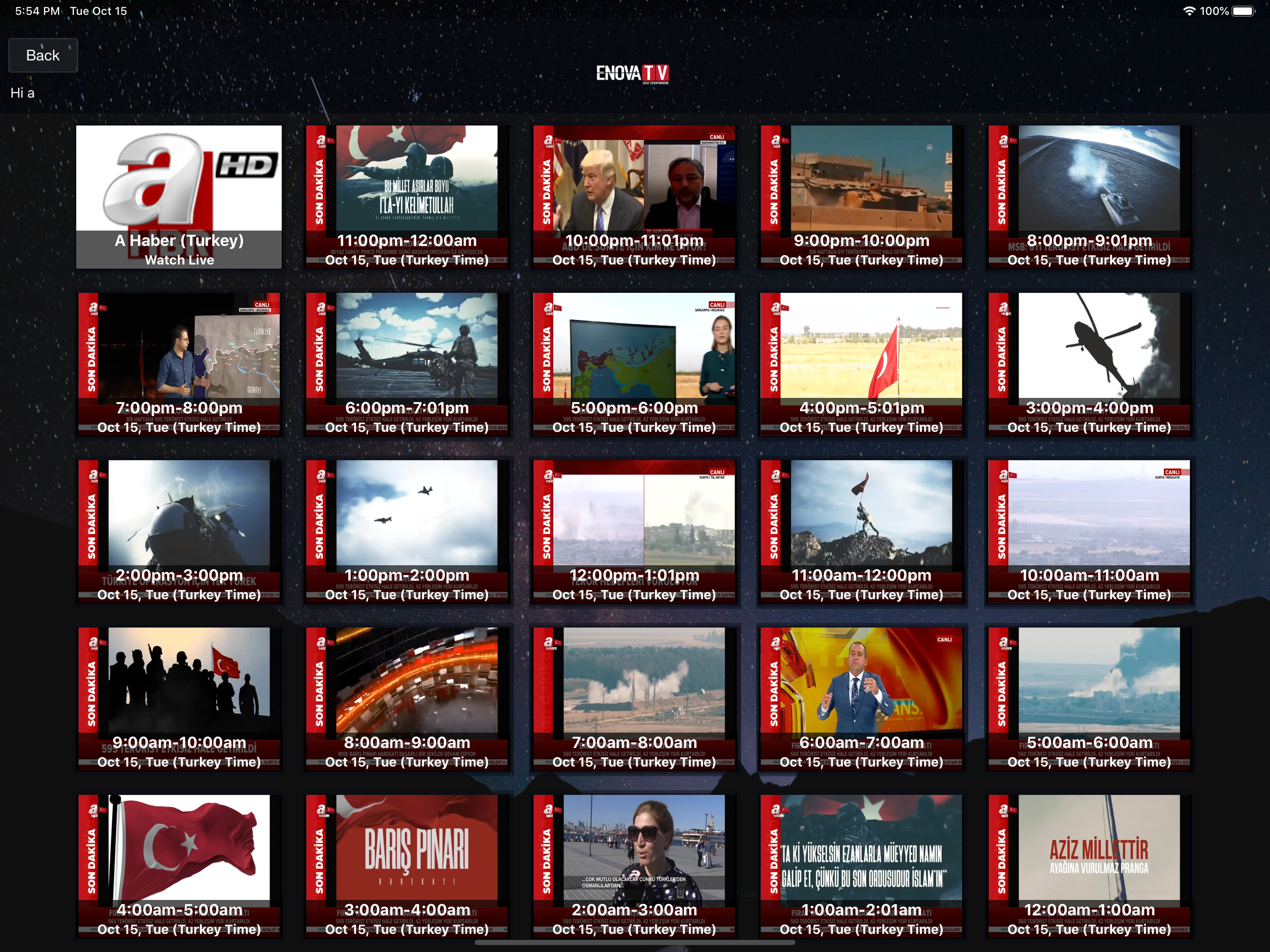The width and height of the screenshot is (1270, 952).
Task: Play the 7:00pm-8:00pm recording
Action: (x=179, y=364)
